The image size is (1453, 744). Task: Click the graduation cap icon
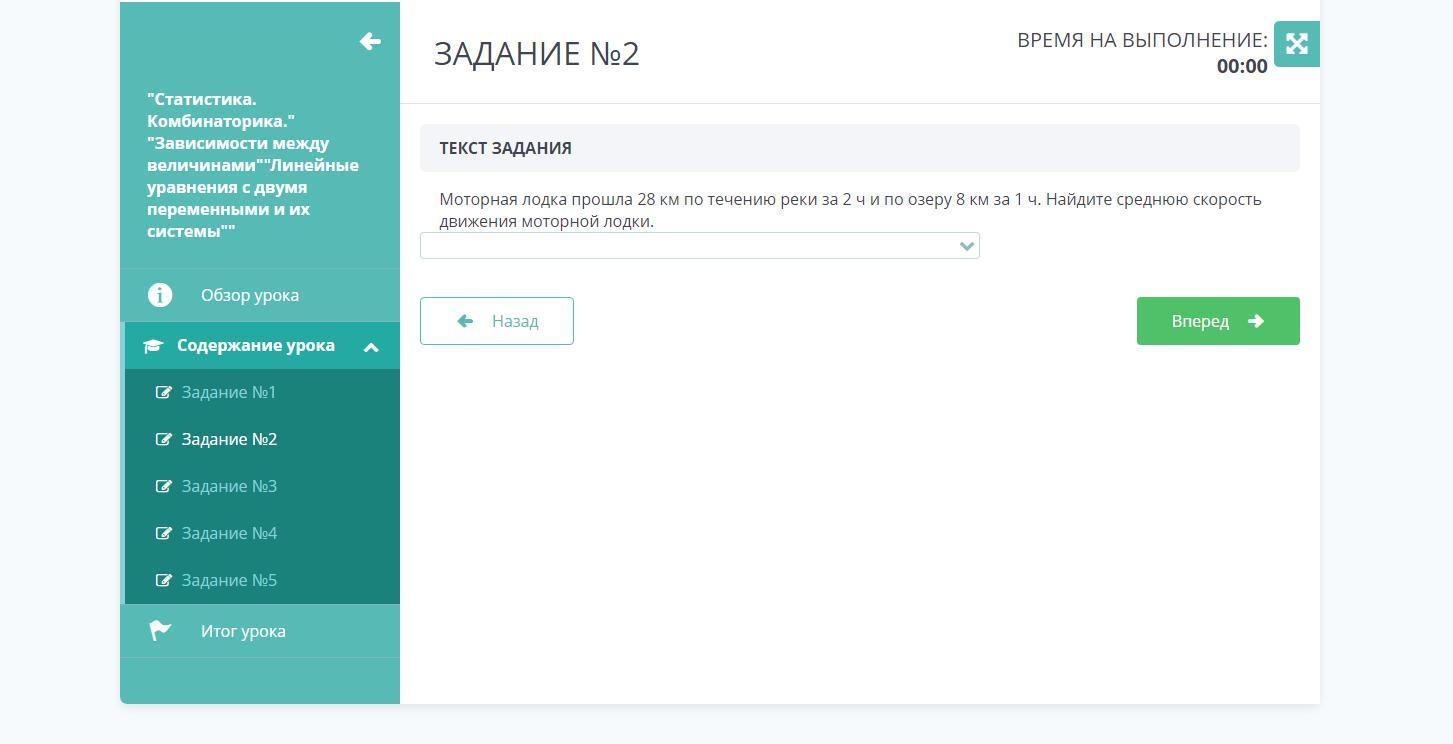pyautogui.click(x=153, y=346)
